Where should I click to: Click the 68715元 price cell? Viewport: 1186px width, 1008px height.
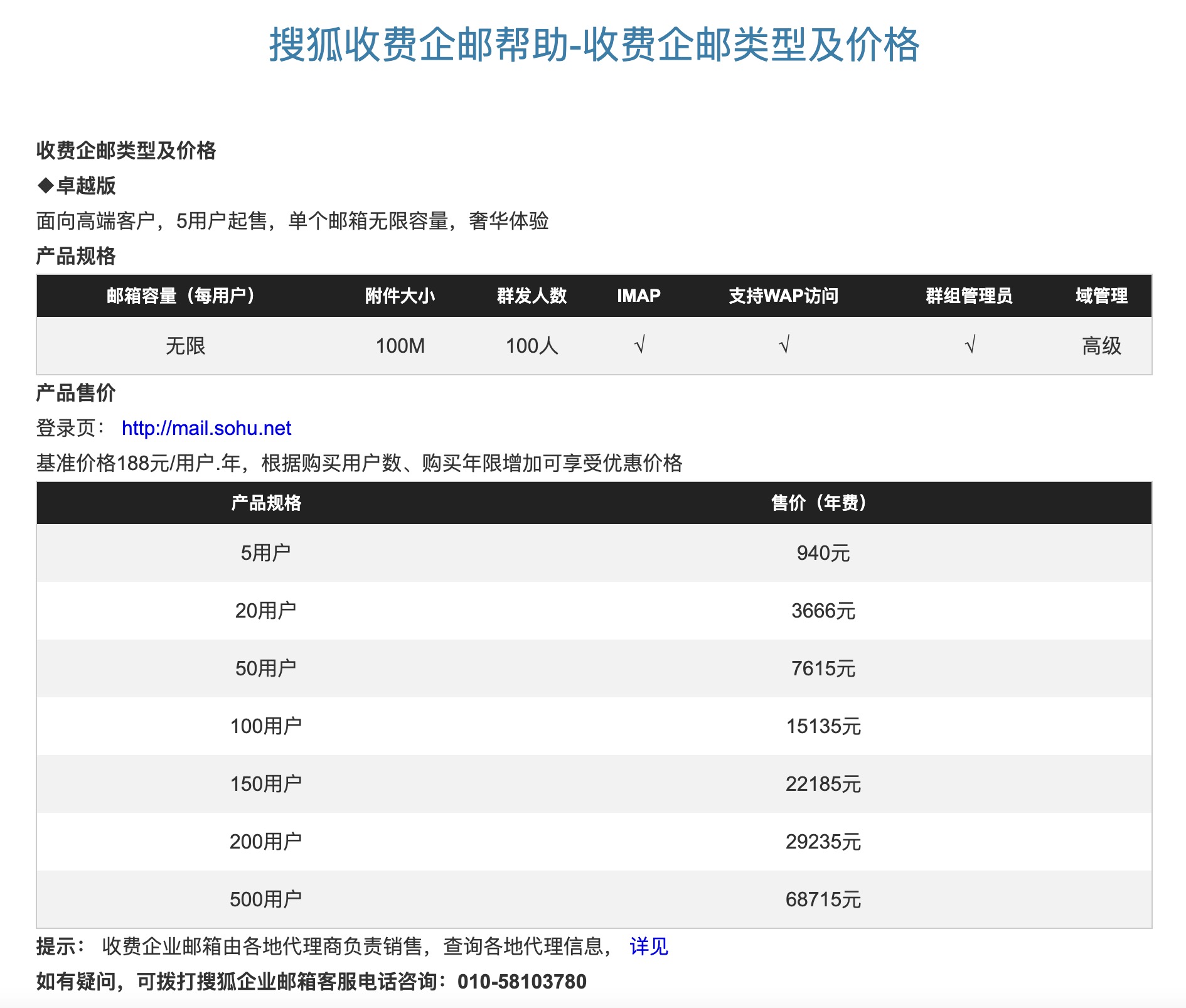tap(823, 899)
